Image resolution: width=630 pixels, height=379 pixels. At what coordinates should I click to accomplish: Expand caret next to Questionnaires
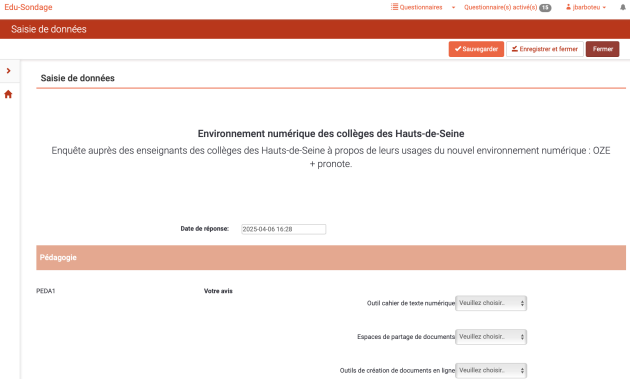coord(453,8)
